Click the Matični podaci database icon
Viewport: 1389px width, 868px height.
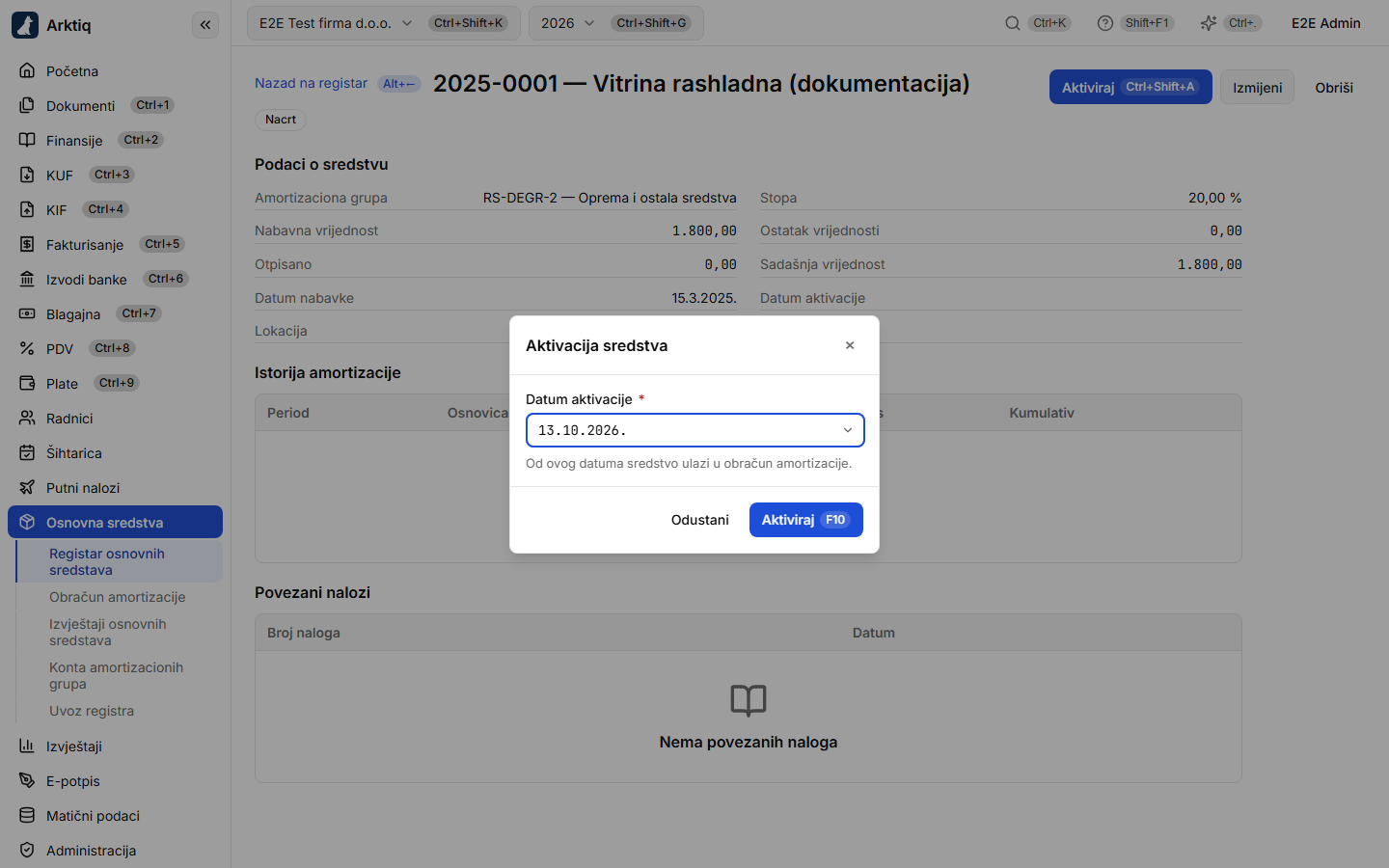point(27,815)
